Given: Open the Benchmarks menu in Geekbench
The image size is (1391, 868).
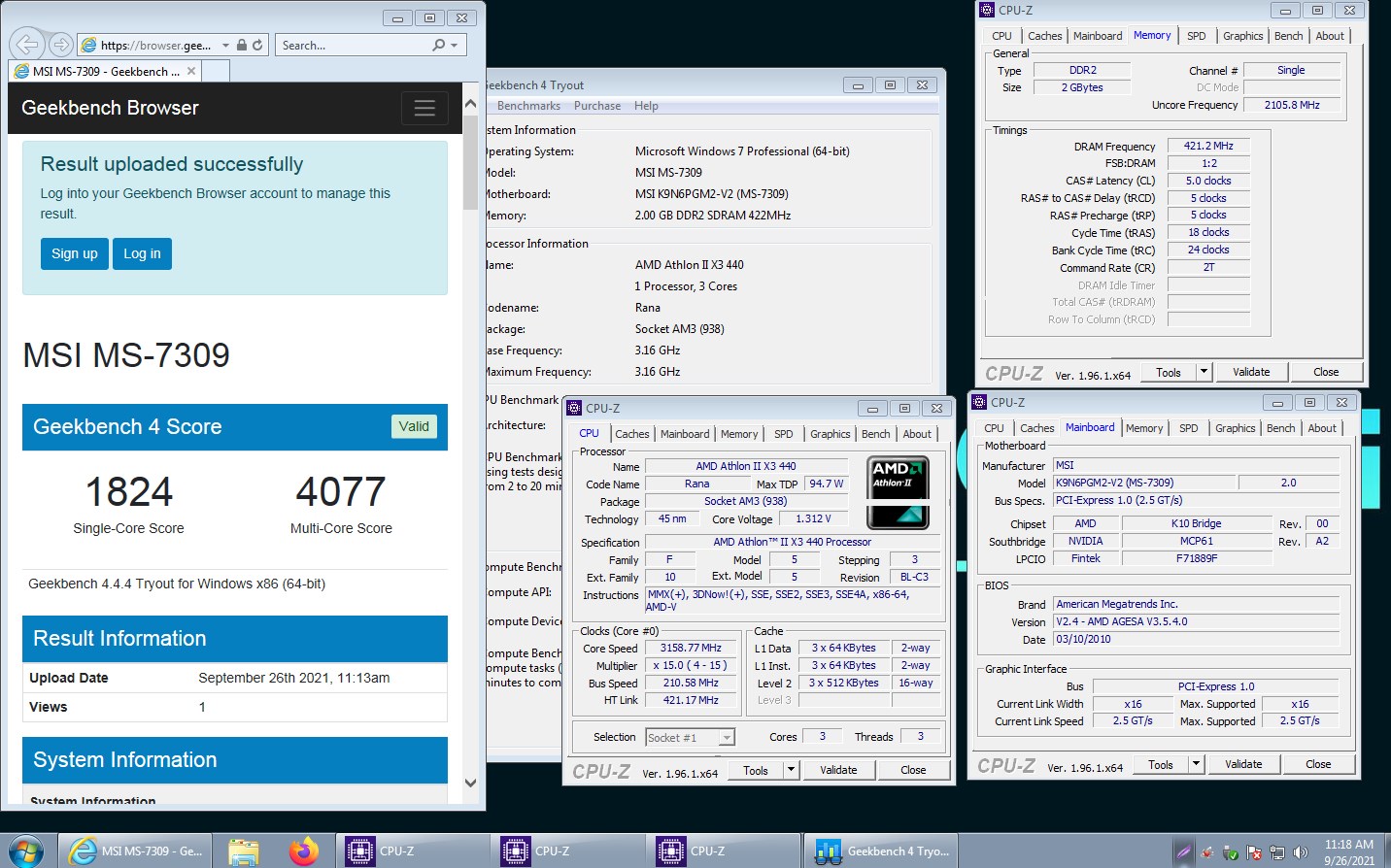Looking at the screenshot, I should [x=528, y=106].
